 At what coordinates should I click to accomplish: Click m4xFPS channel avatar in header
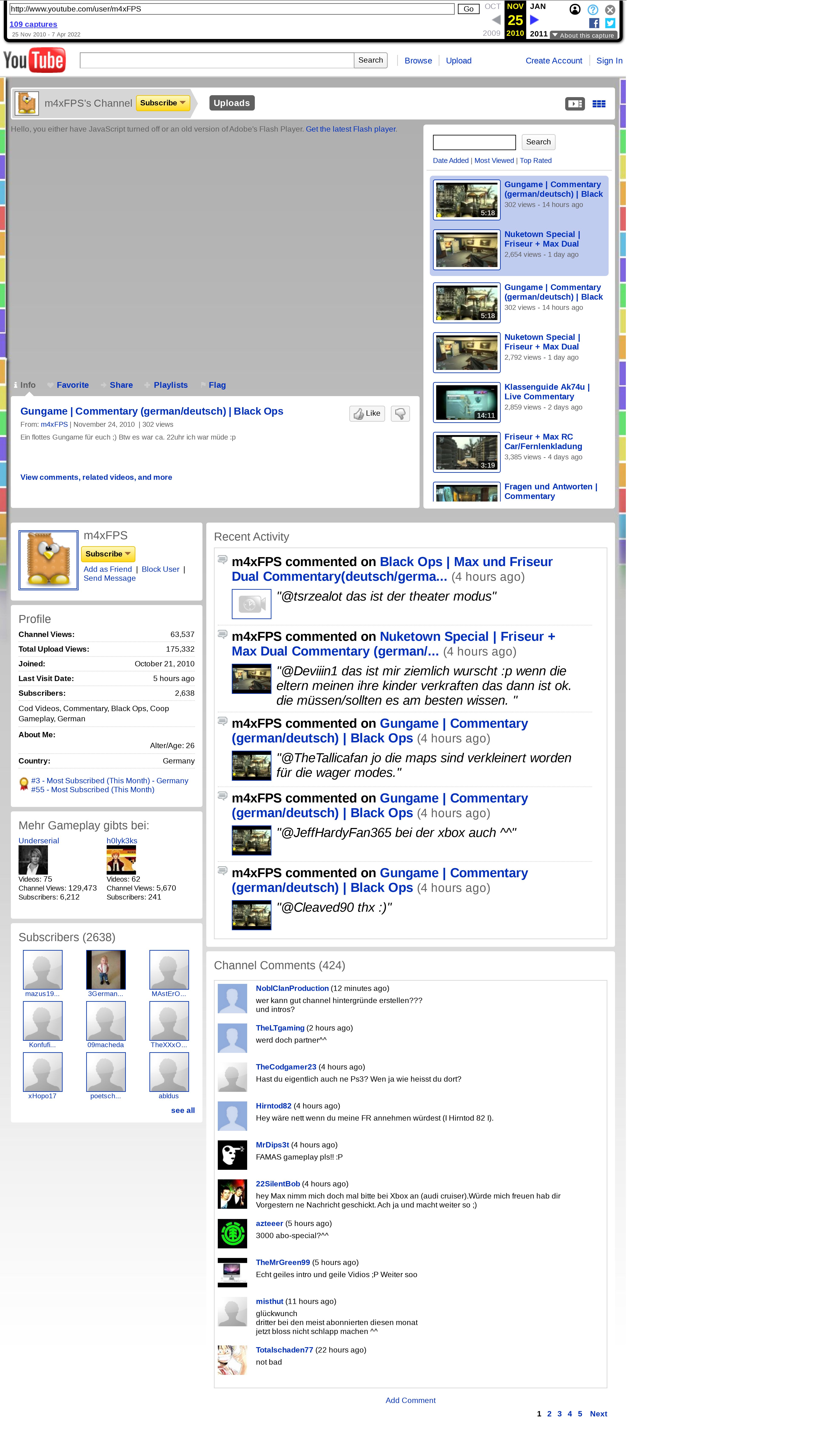pos(27,103)
